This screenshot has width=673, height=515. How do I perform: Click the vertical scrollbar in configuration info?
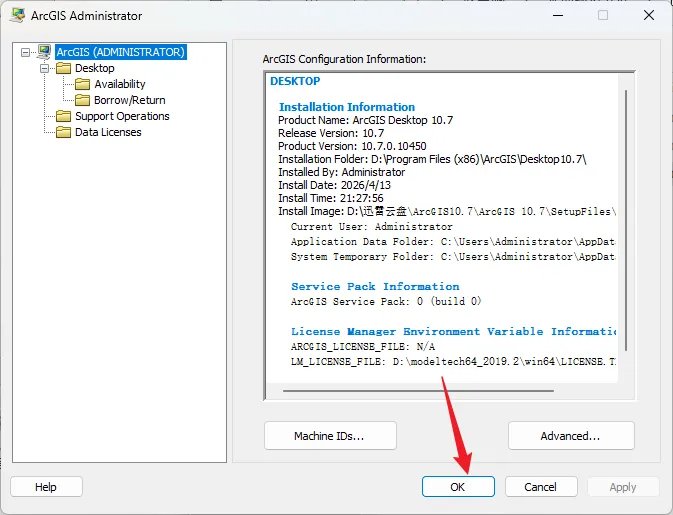626,221
